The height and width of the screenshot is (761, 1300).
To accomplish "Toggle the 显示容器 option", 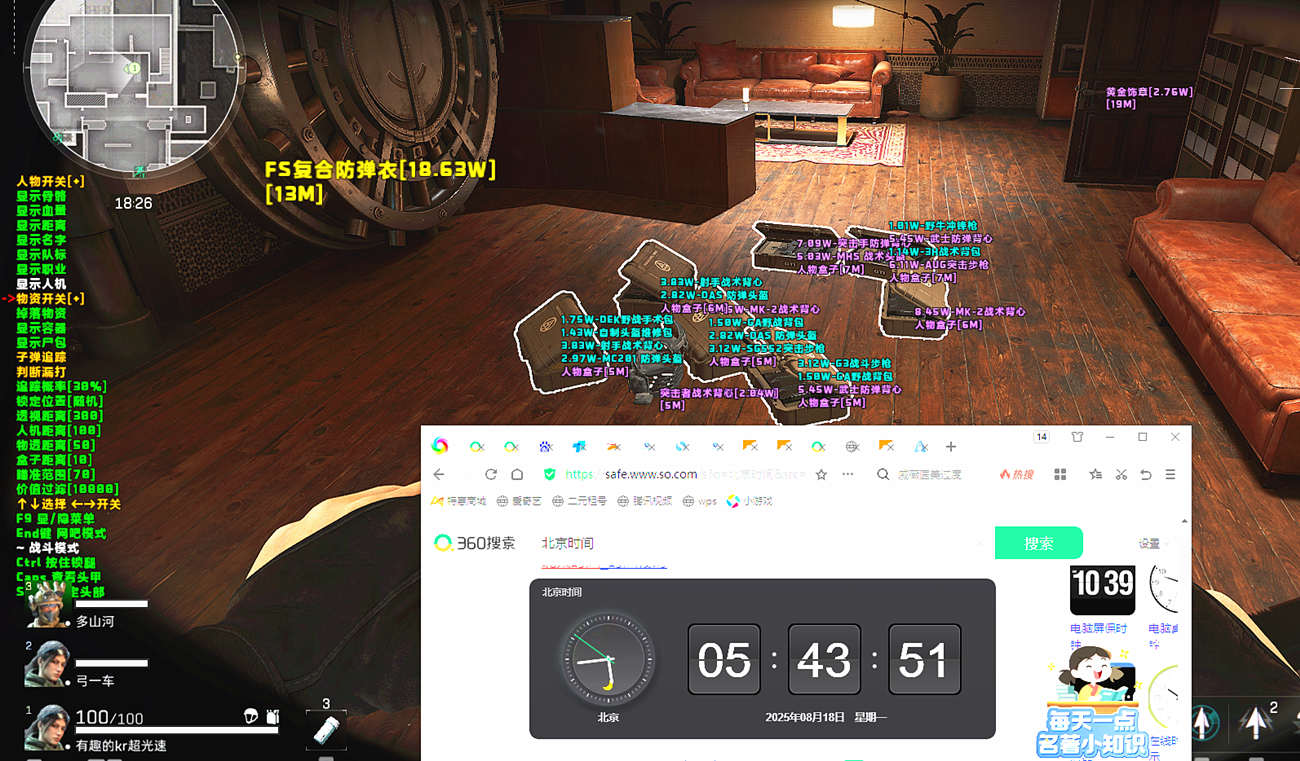I will [41, 328].
